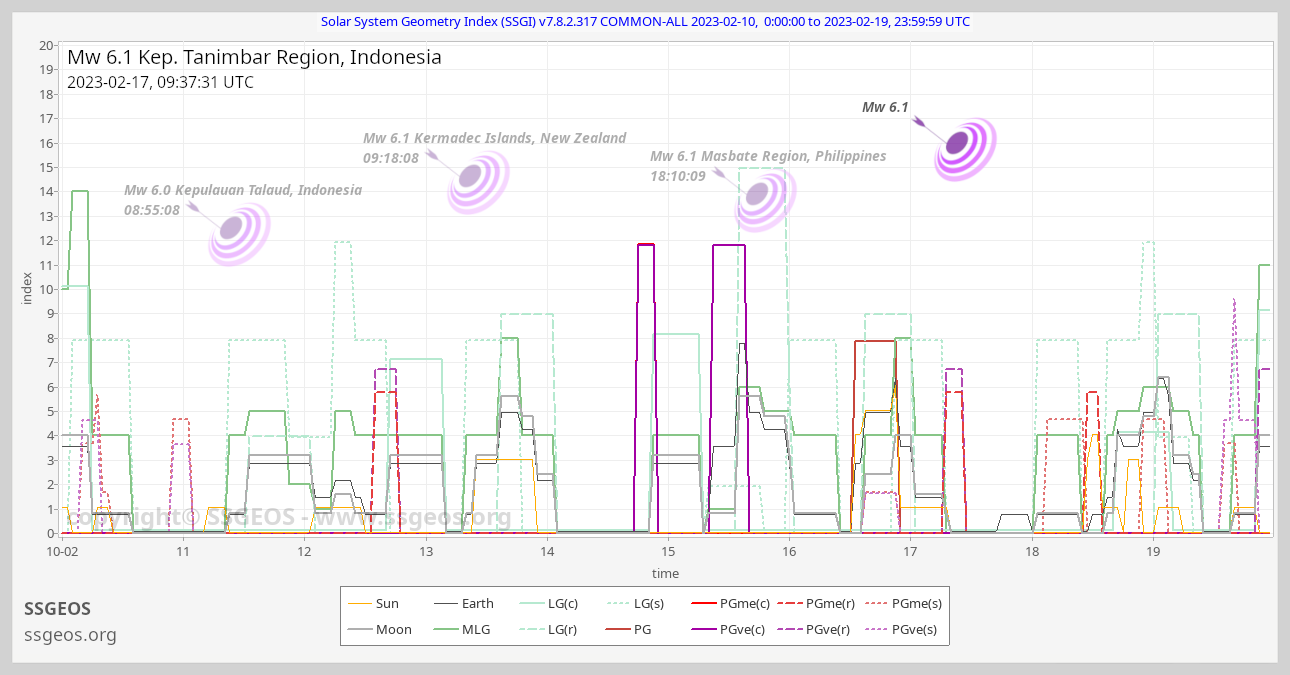Click the 17 x-axis day label
Viewport: 1290px width, 675px height.
(911, 552)
